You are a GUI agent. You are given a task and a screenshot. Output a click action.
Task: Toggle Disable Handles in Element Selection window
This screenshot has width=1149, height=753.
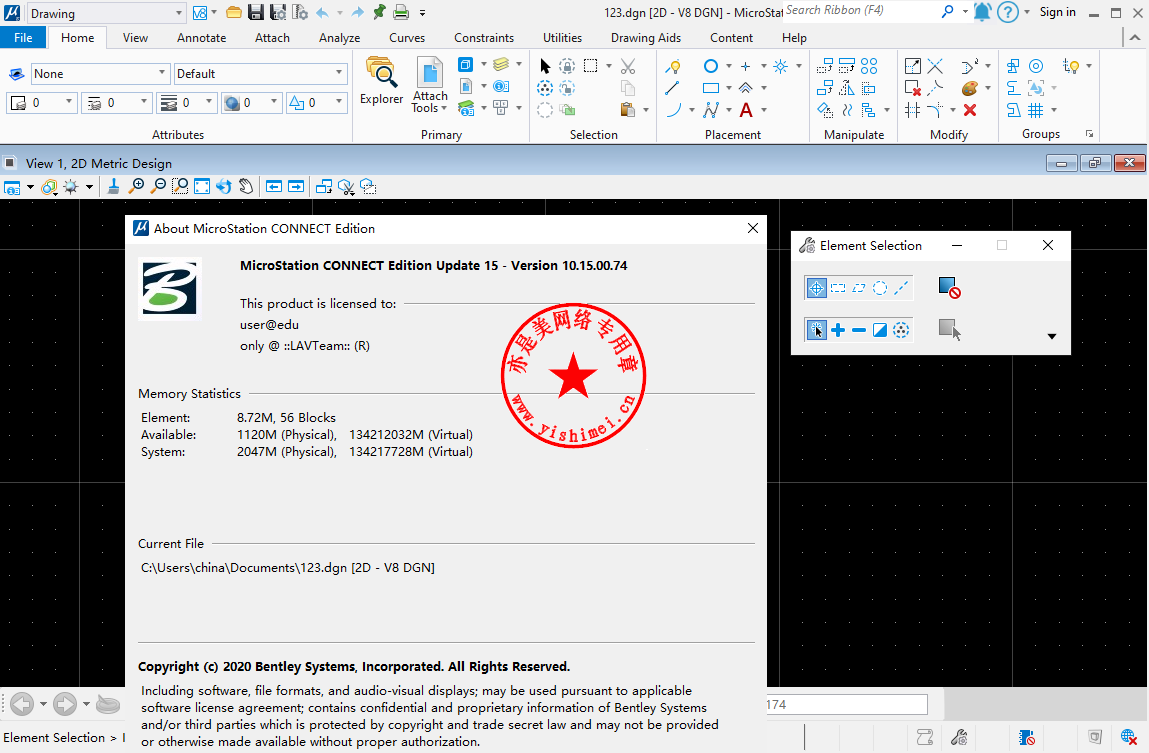click(949, 288)
